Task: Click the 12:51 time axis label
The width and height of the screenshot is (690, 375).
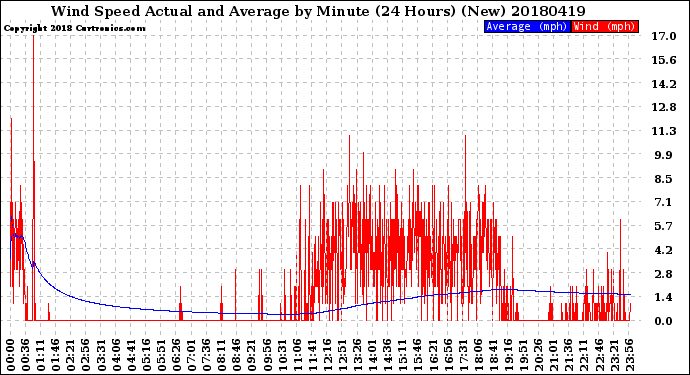Action: [342, 355]
